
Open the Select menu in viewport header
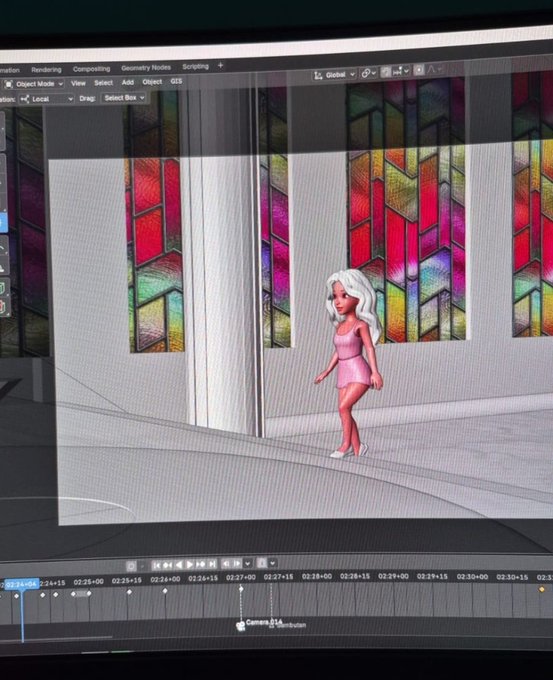[x=103, y=82]
